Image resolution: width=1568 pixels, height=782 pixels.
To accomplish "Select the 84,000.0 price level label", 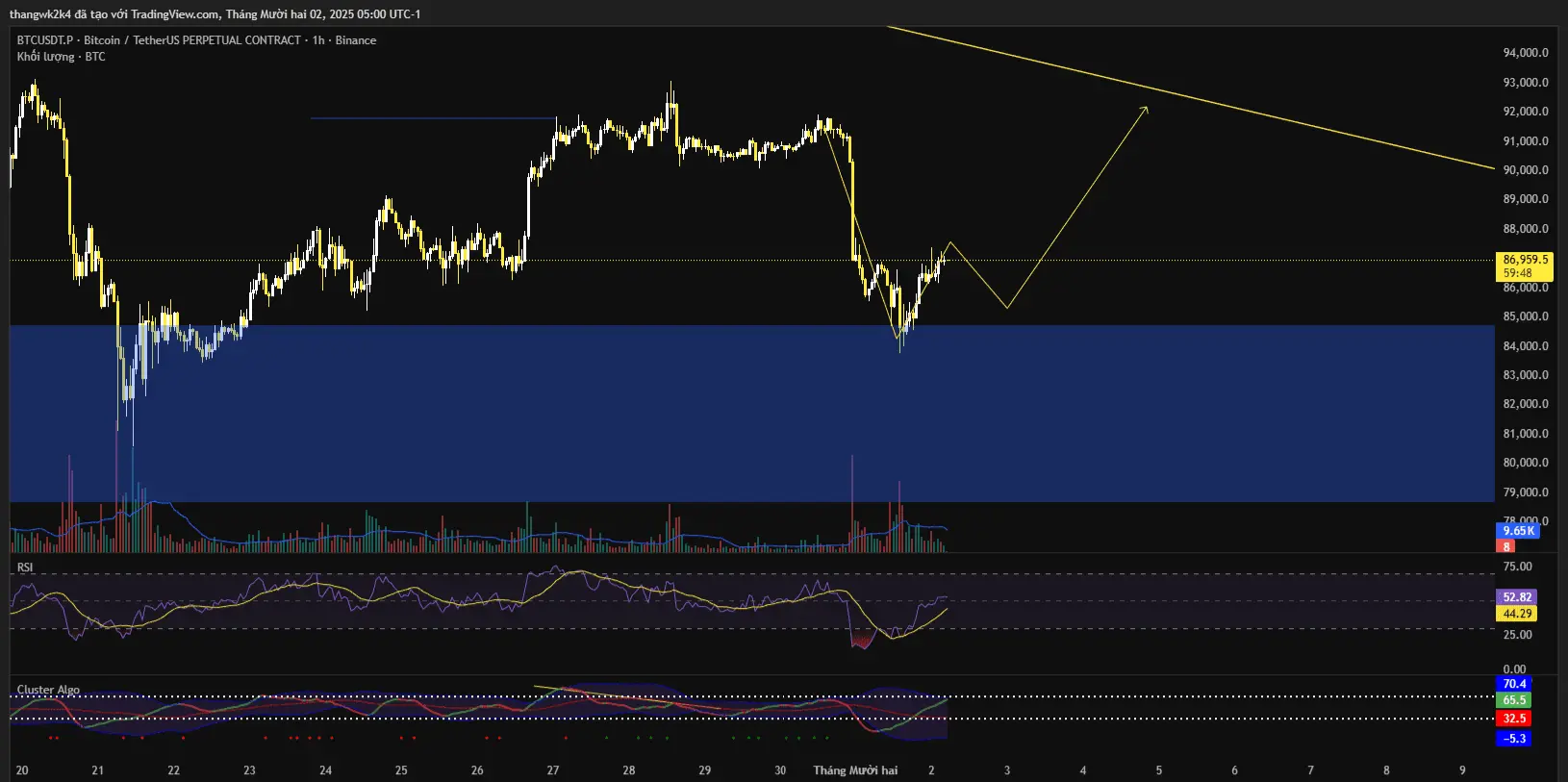I will (x=1526, y=346).
